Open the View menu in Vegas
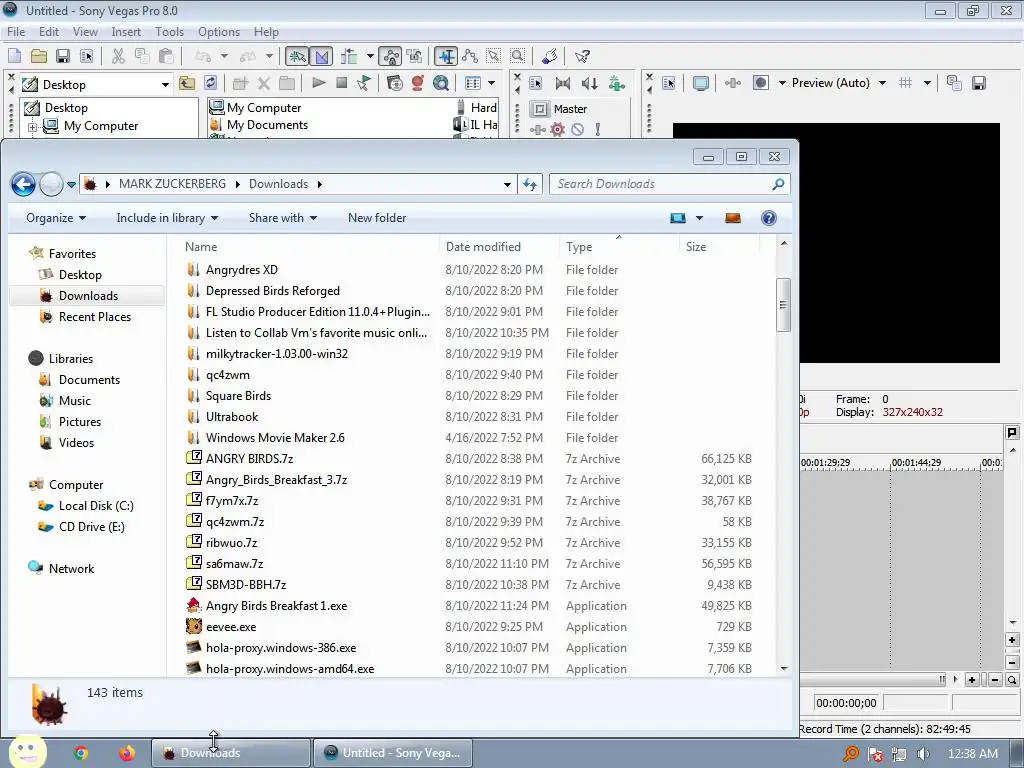This screenshot has height=768, width=1024. click(x=85, y=31)
